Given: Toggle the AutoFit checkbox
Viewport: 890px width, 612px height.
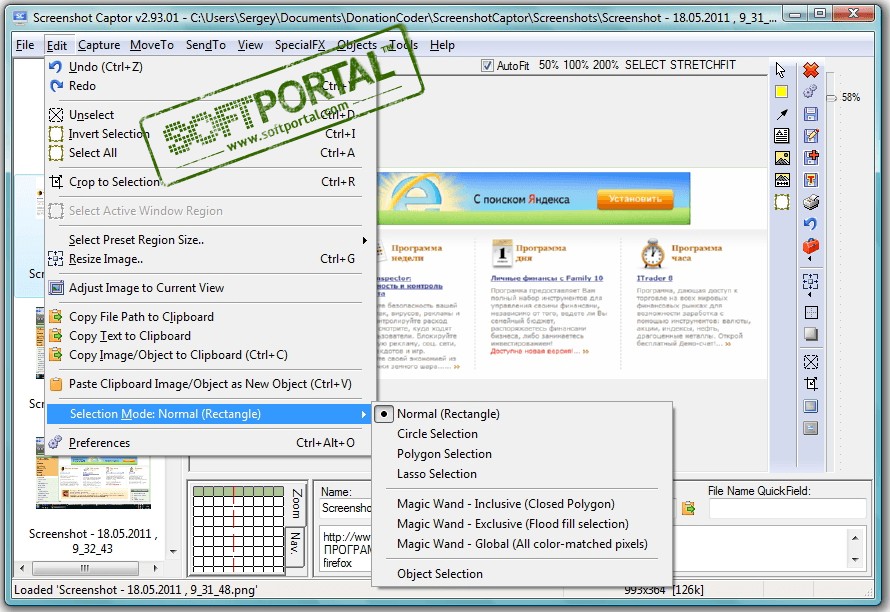Looking at the screenshot, I should click(487, 66).
